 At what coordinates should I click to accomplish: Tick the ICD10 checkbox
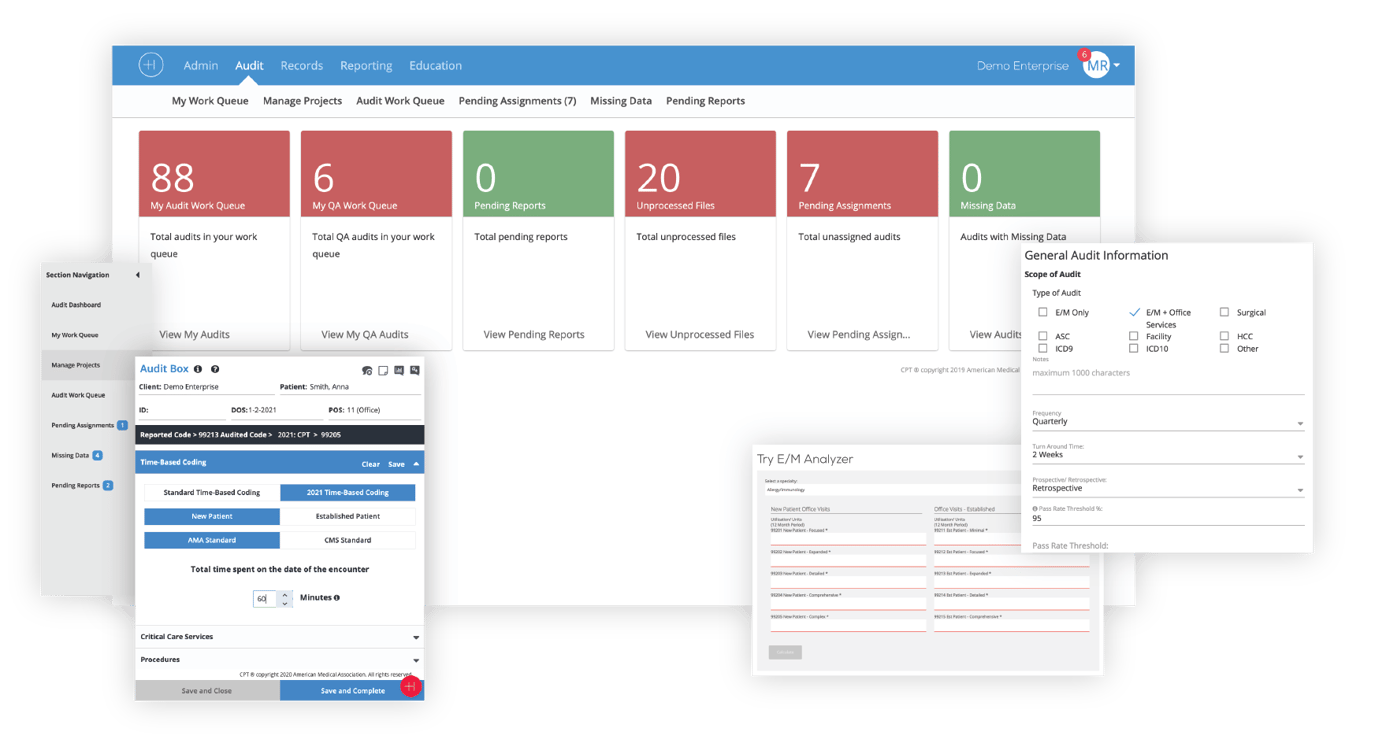click(x=1133, y=349)
